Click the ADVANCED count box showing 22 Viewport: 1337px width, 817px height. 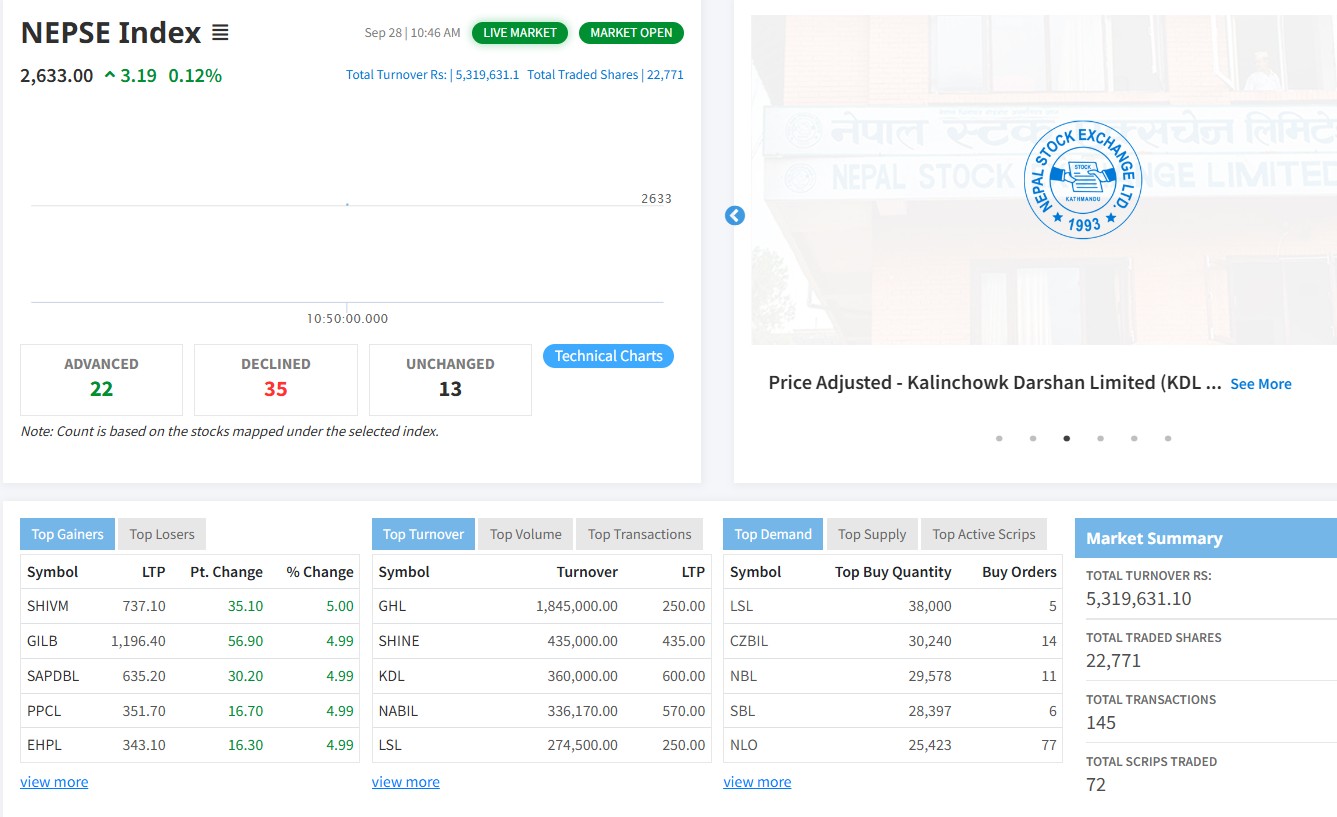101,380
